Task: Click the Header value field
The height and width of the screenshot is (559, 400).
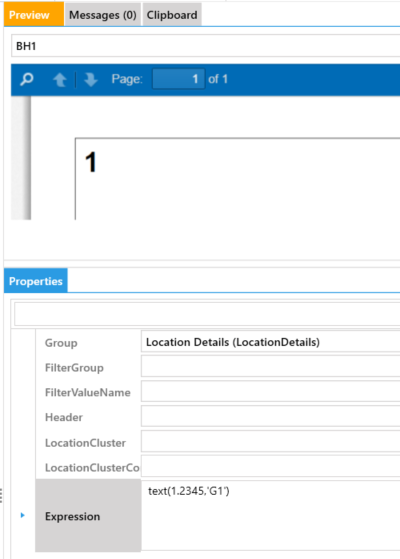Action: (x=271, y=416)
